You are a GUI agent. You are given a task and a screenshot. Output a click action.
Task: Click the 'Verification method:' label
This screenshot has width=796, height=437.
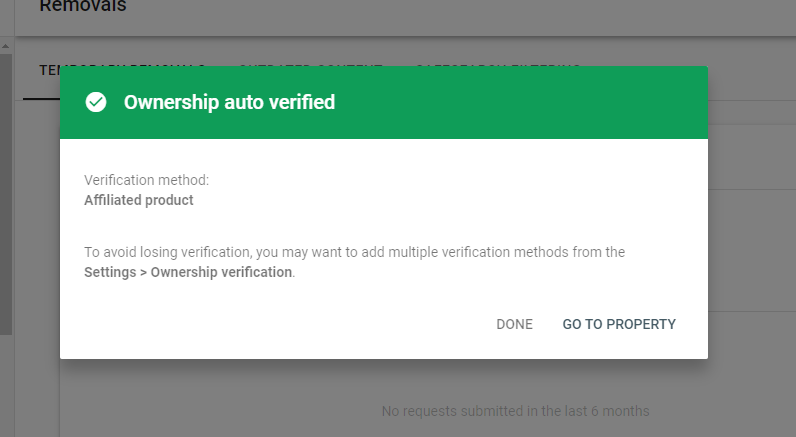pos(146,180)
